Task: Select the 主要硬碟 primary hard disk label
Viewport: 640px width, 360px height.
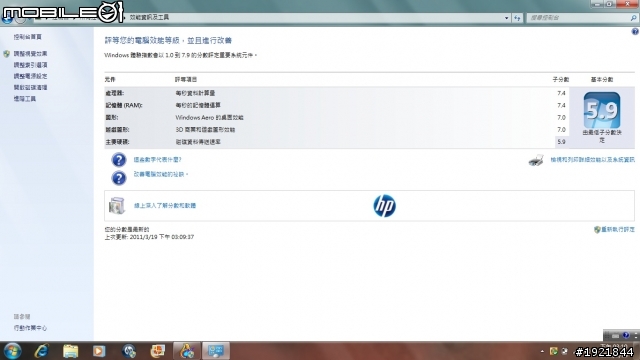Action: [117, 142]
